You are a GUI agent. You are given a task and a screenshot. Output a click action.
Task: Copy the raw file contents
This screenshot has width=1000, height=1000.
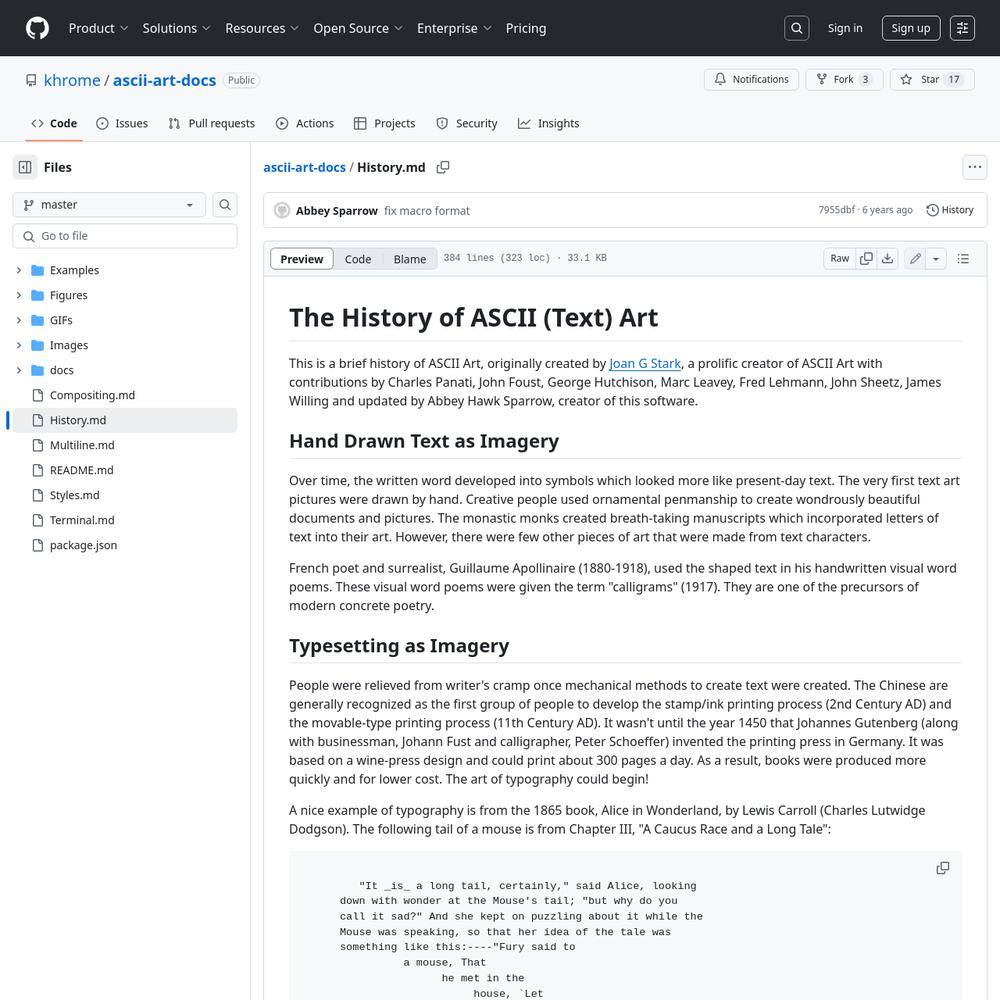tap(866, 258)
